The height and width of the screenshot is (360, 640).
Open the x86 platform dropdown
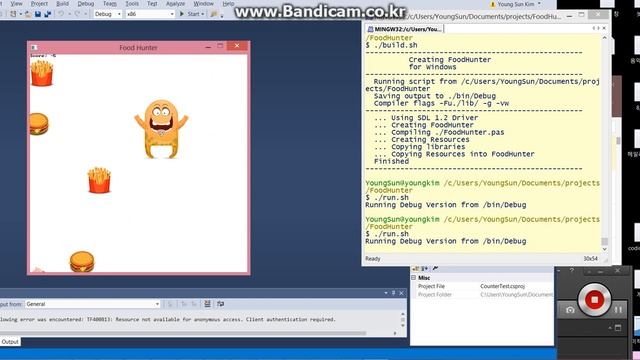pyautogui.click(x=150, y=14)
